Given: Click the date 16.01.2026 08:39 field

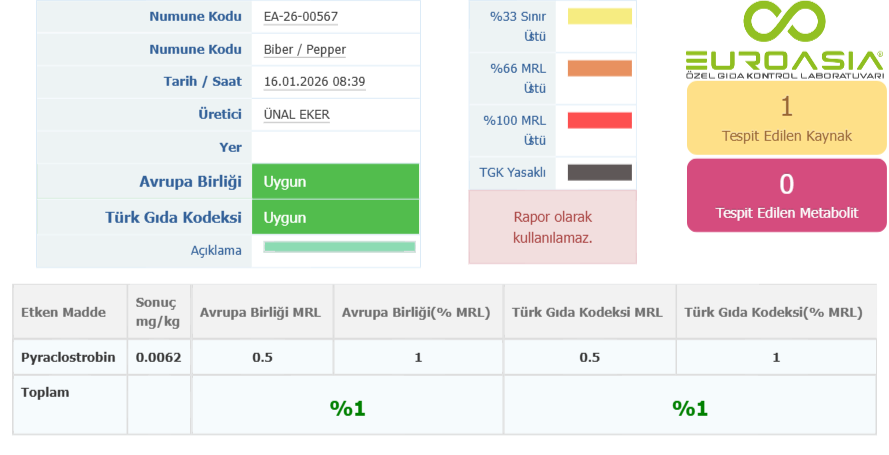Looking at the screenshot, I should point(314,82).
